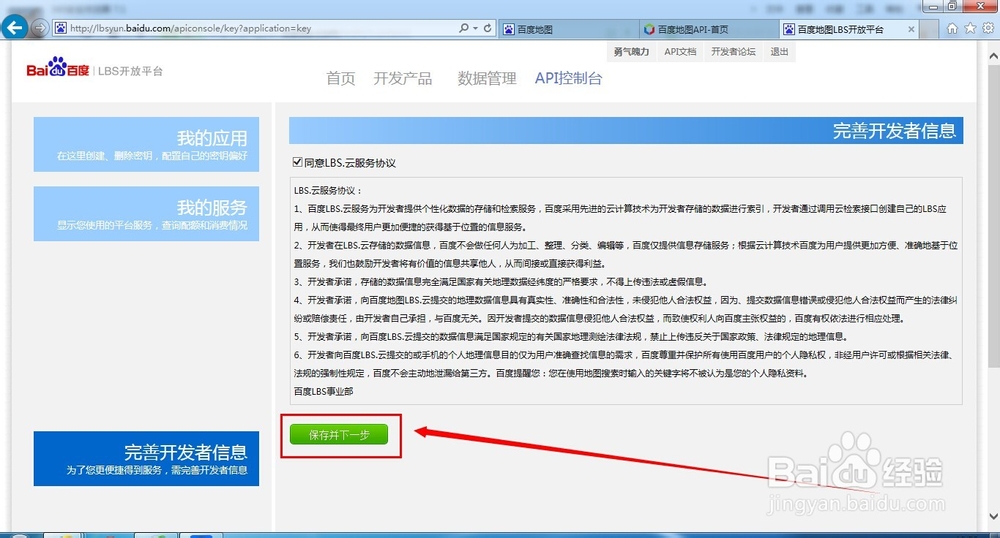This screenshot has width=1000, height=538.
Task: Click the search magnifier in address bar
Action: click(x=464, y=28)
